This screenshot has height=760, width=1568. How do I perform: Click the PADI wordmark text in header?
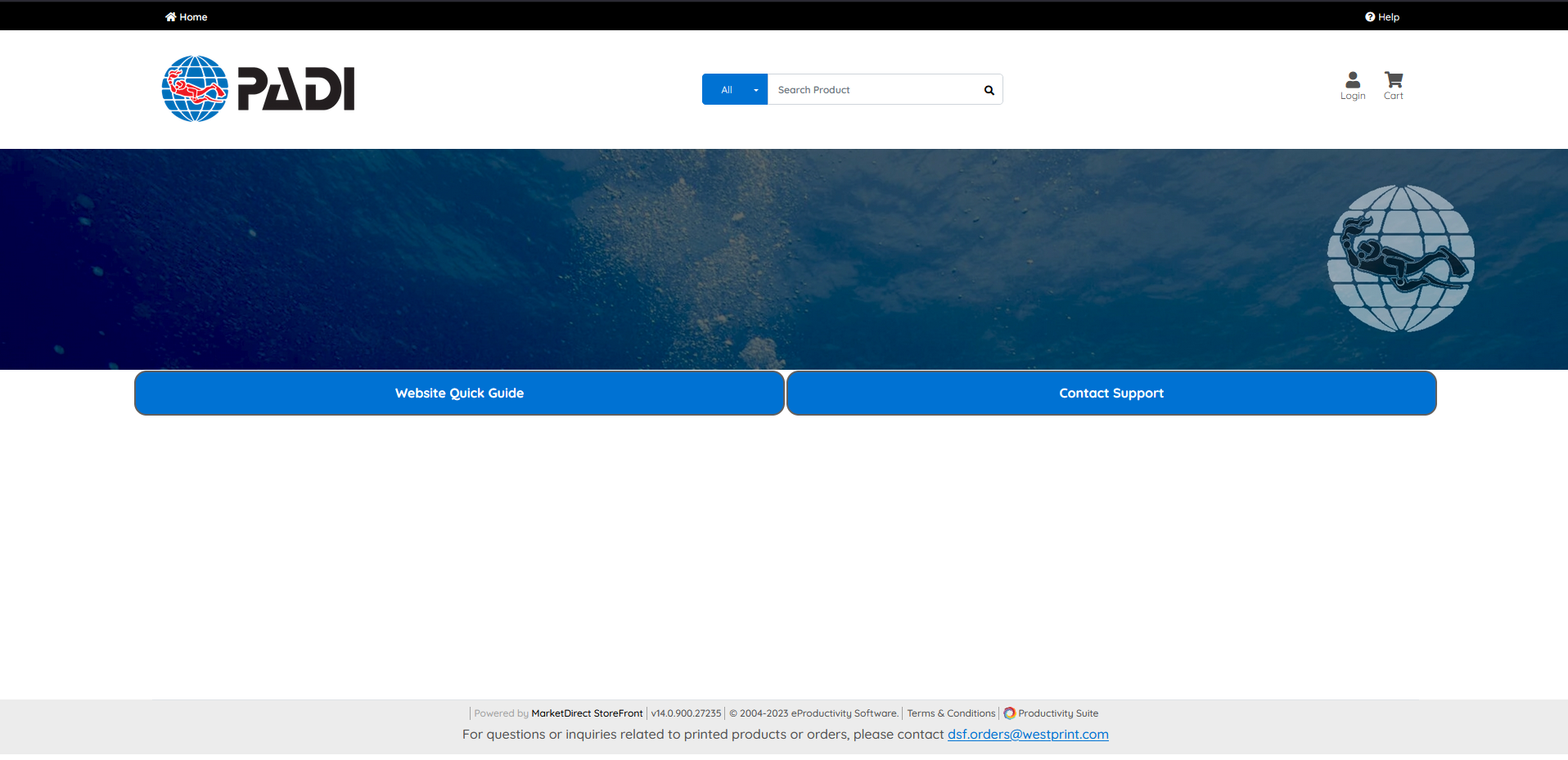click(x=295, y=89)
